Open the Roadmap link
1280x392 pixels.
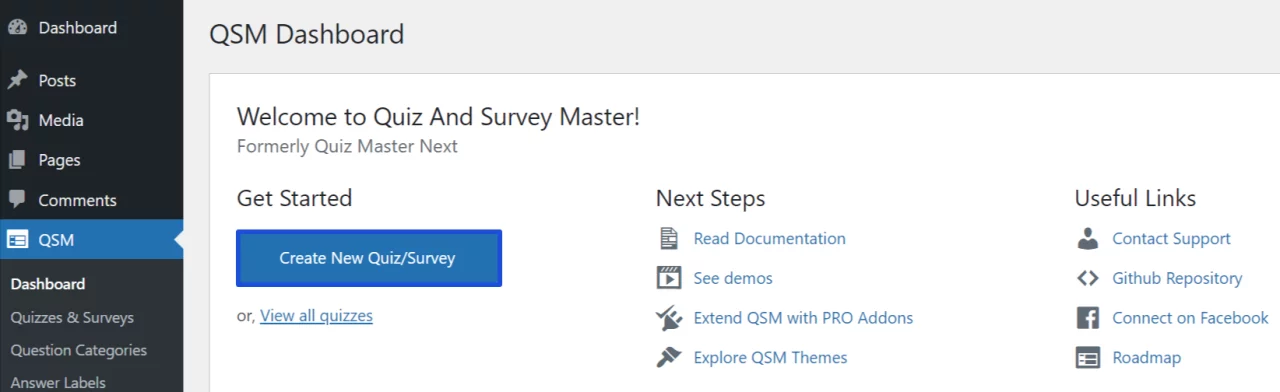click(x=1147, y=357)
